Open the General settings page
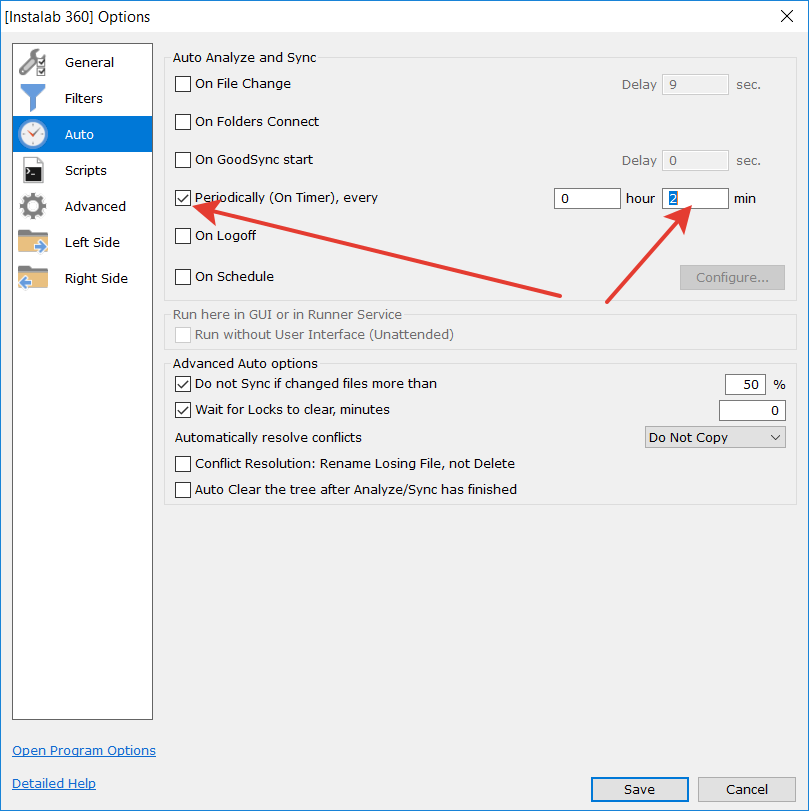809x811 pixels. pyautogui.click(x=83, y=63)
